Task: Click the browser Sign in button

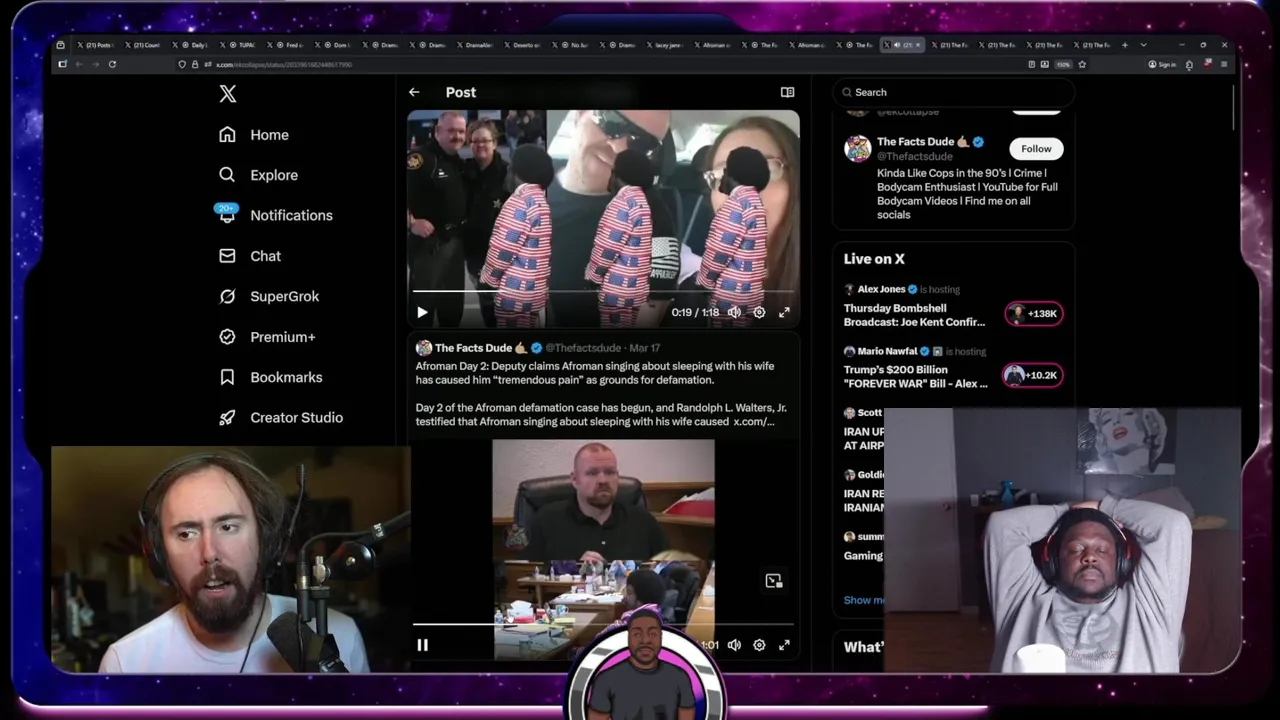Action: (x=1162, y=64)
